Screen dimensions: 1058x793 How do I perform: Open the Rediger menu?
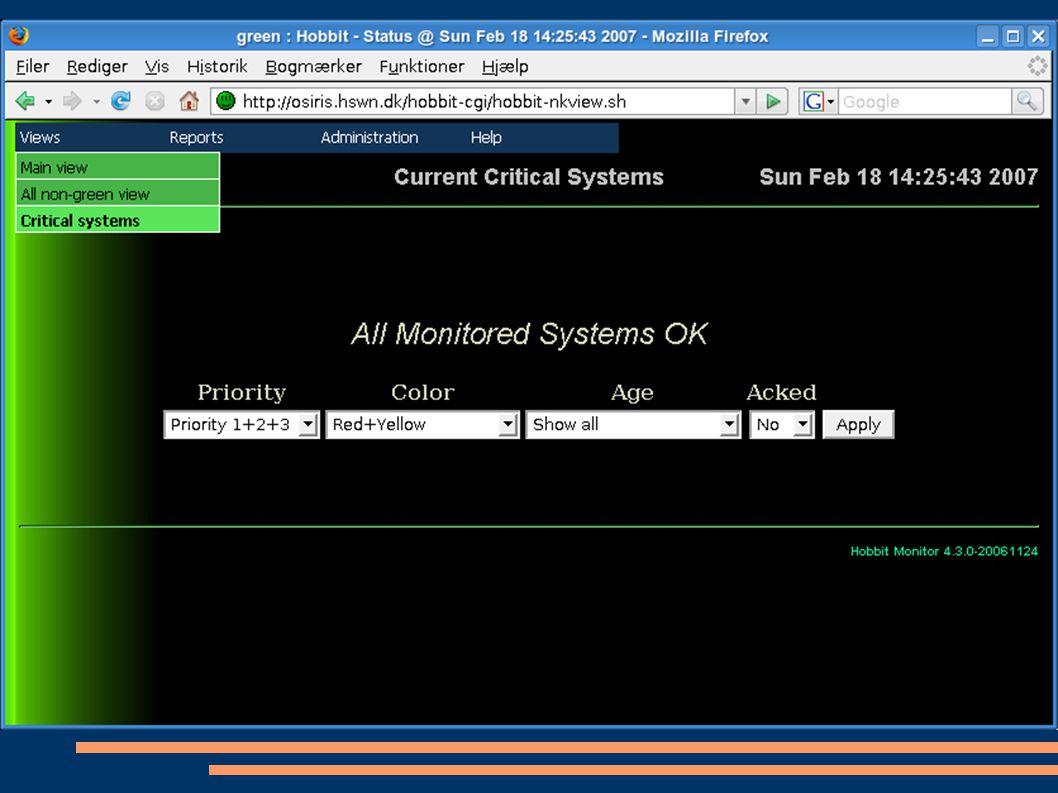97,66
